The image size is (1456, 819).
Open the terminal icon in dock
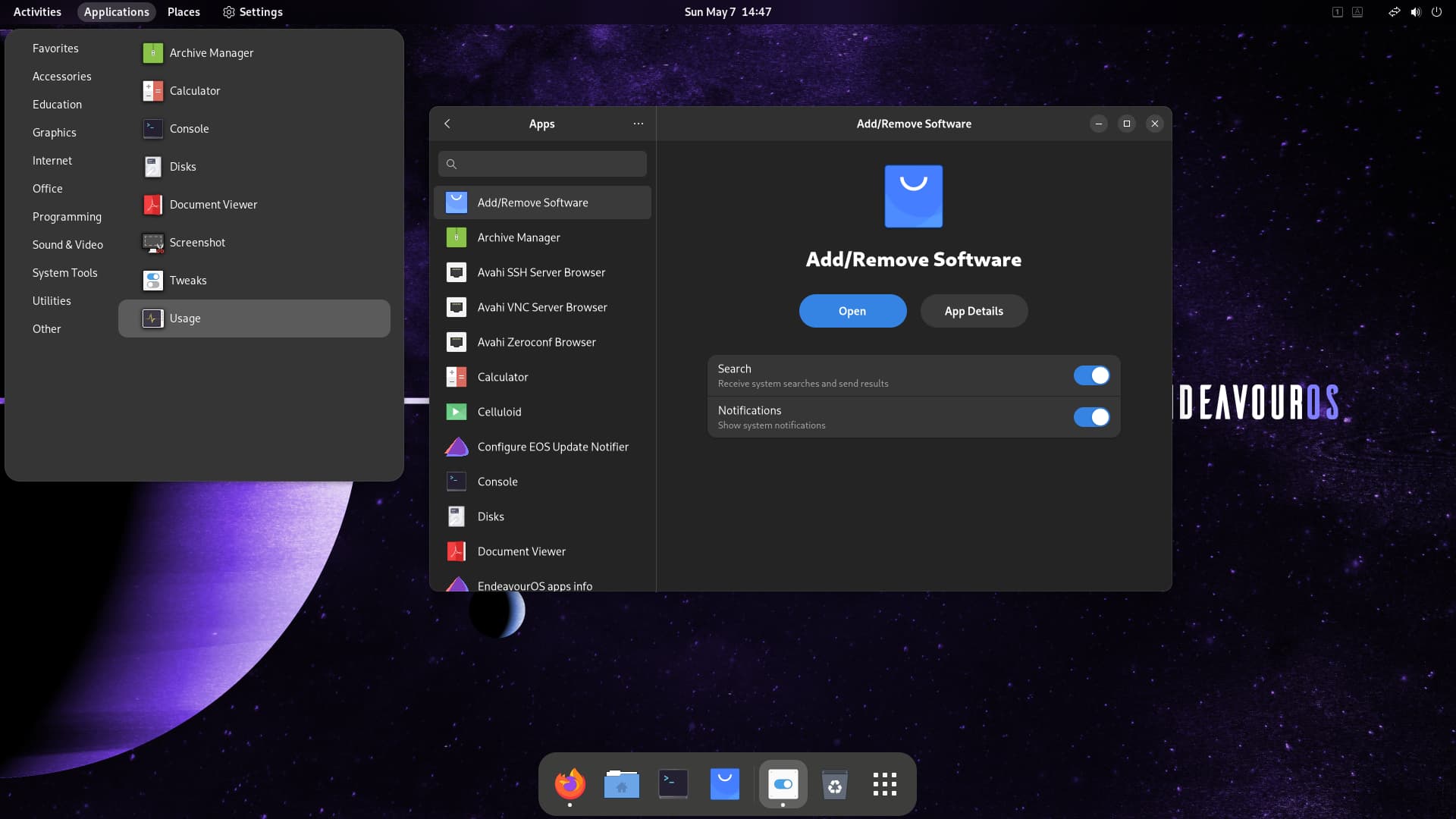[x=673, y=783]
